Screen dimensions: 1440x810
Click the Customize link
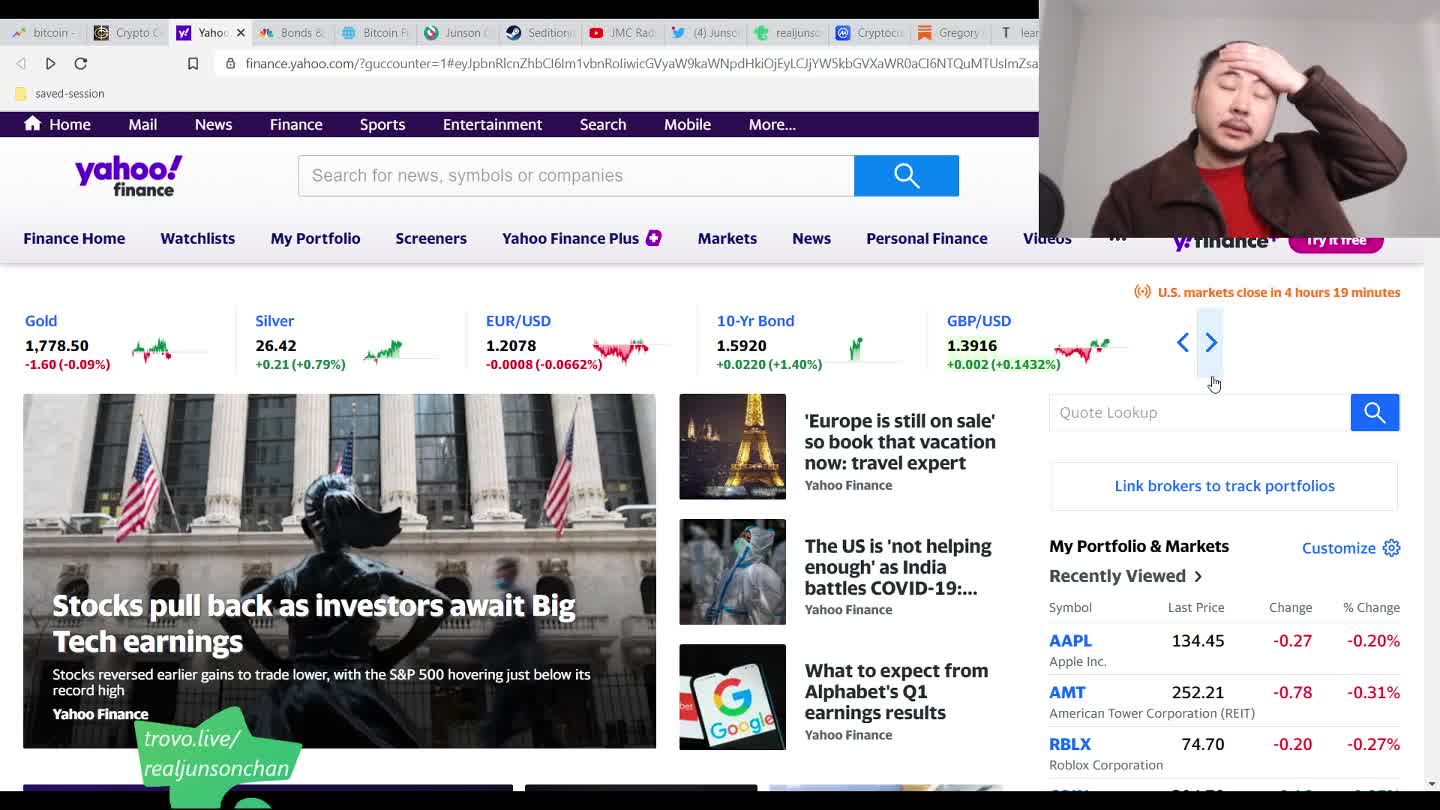(x=1338, y=548)
